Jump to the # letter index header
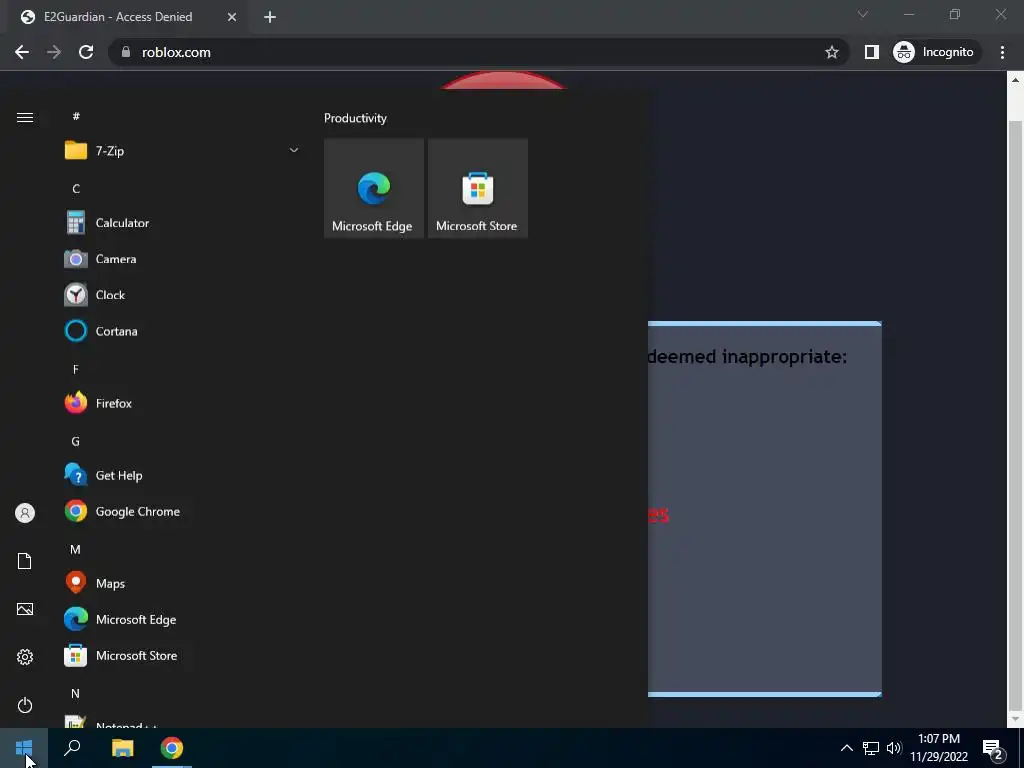The height and width of the screenshot is (768, 1024). (x=76, y=116)
